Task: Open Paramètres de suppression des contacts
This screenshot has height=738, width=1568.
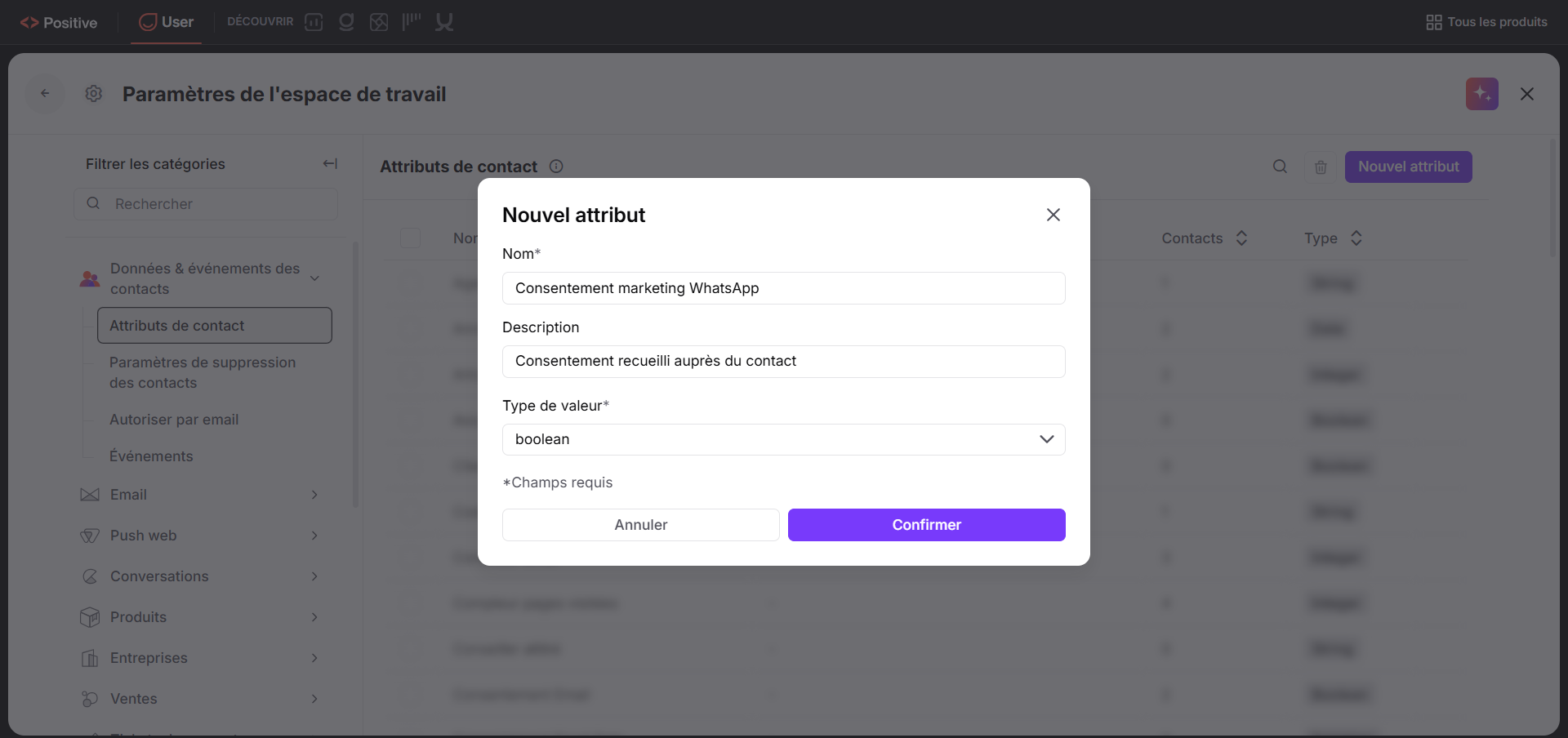Action: pyautogui.click(x=203, y=372)
